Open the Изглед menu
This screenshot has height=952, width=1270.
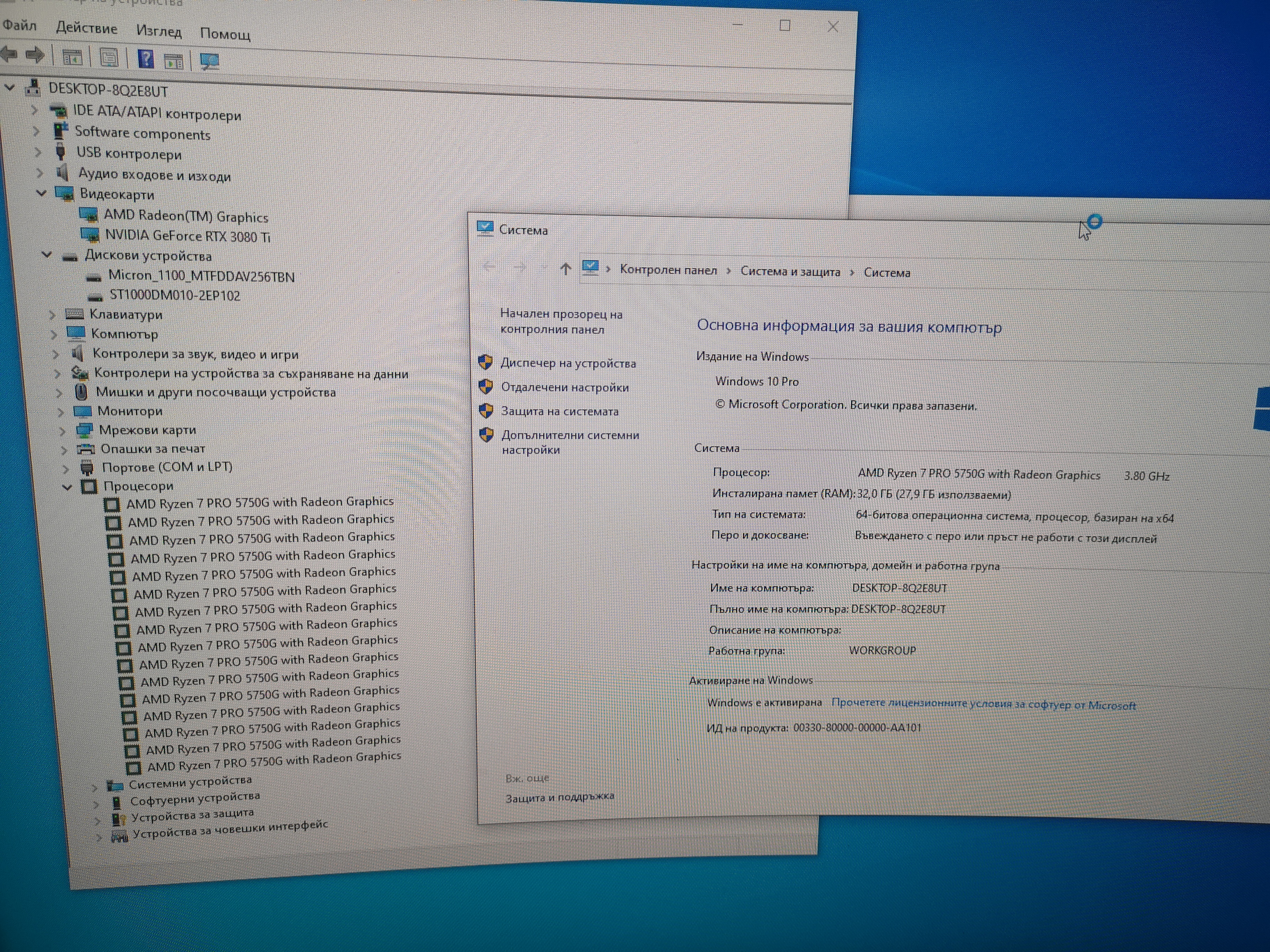click(x=159, y=31)
